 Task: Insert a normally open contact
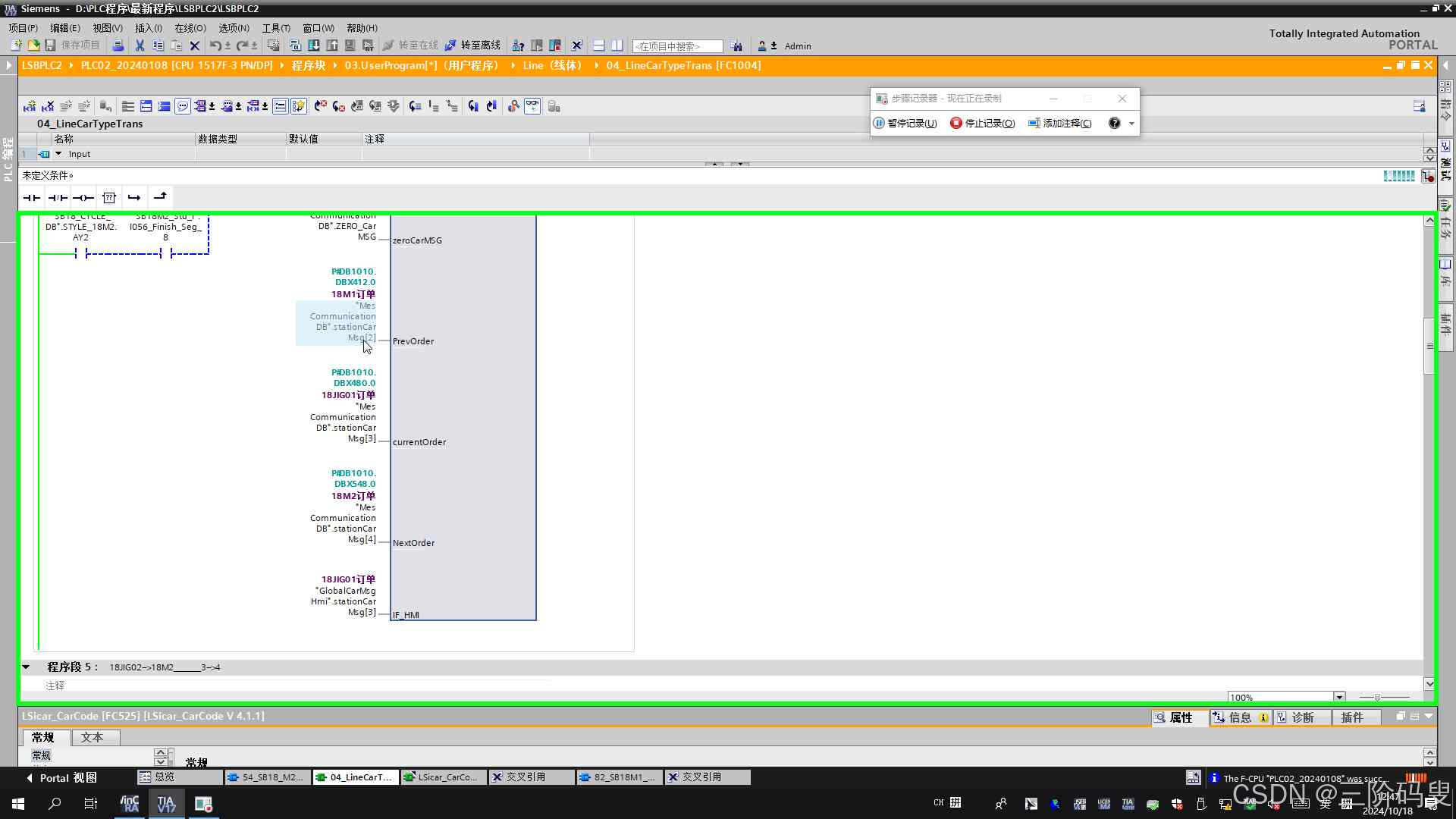point(31,198)
